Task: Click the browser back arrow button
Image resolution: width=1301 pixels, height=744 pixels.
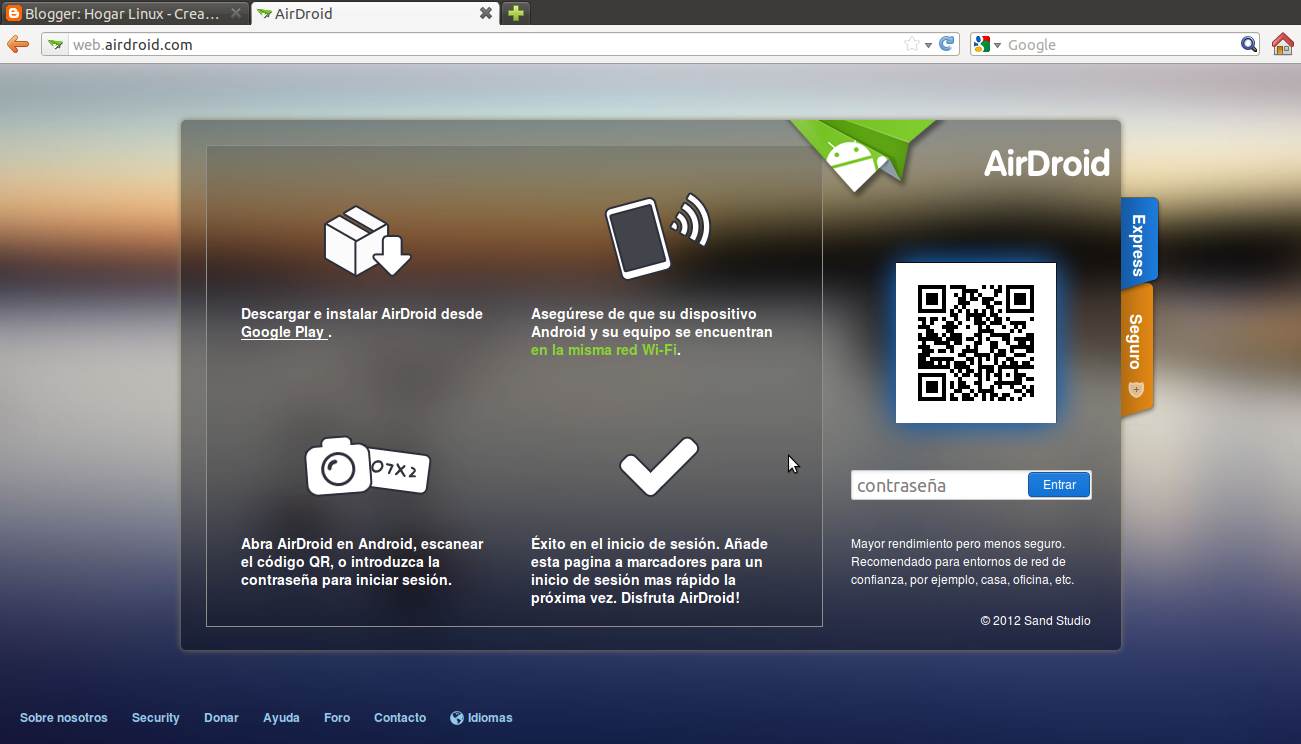Action: 17,44
